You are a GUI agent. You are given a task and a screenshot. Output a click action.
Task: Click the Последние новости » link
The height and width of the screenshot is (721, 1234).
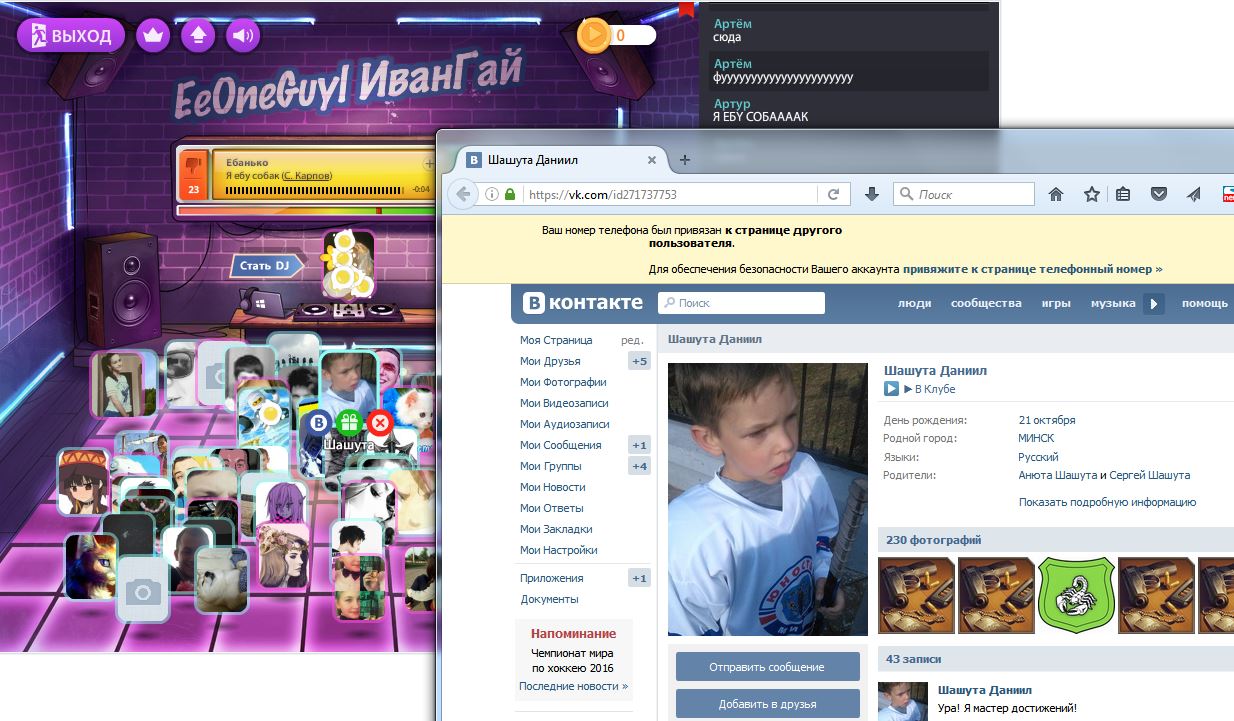pyautogui.click(x=573, y=686)
